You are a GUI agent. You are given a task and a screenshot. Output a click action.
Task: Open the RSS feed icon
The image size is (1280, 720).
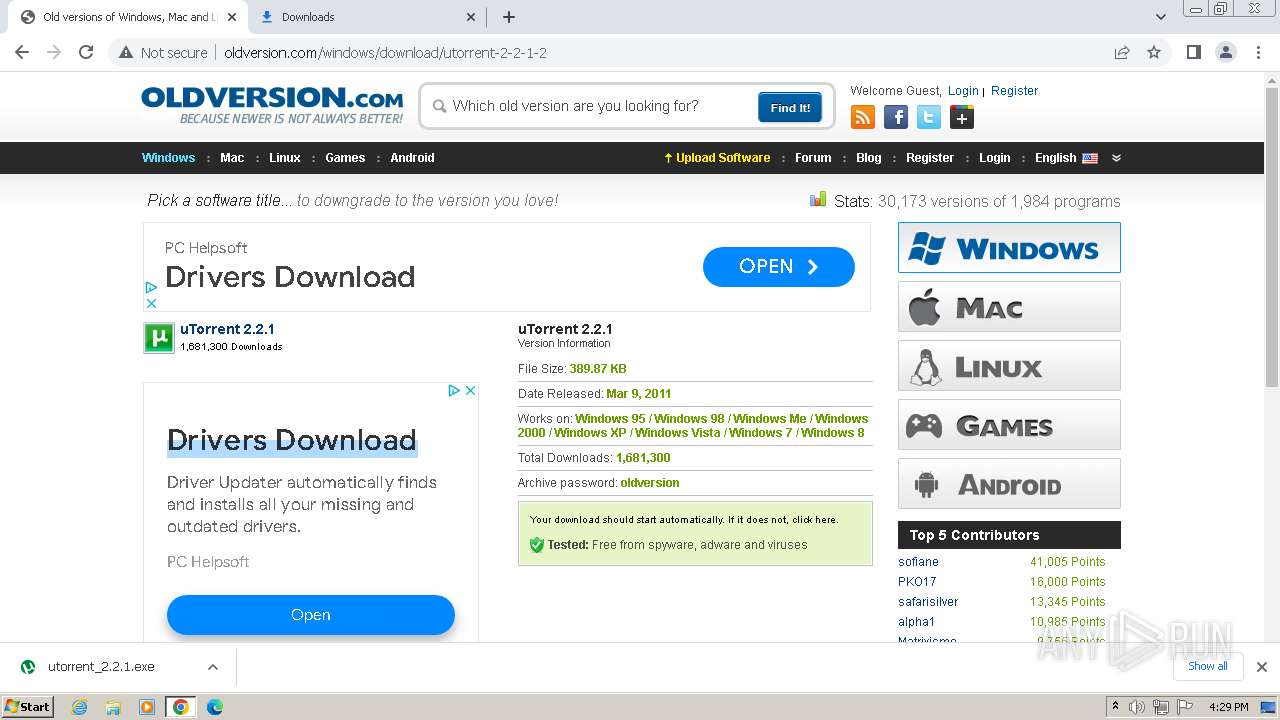tap(862, 118)
